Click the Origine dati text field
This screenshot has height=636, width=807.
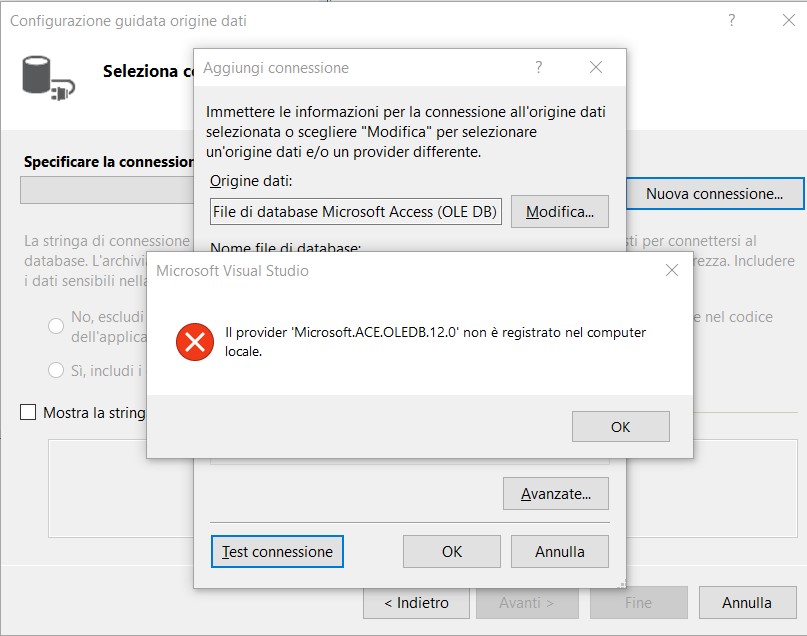click(x=355, y=212)
